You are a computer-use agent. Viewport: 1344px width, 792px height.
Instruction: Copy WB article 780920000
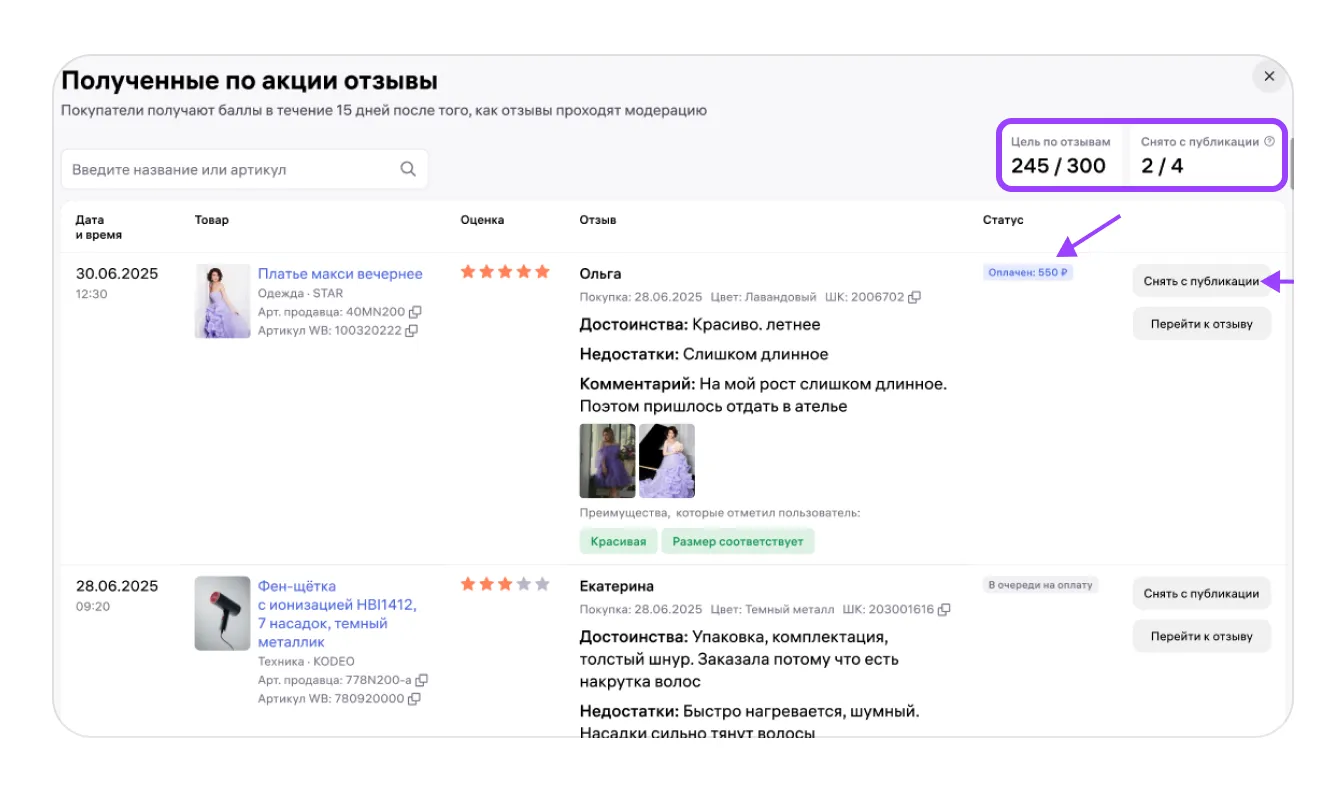tap(414, 699)
